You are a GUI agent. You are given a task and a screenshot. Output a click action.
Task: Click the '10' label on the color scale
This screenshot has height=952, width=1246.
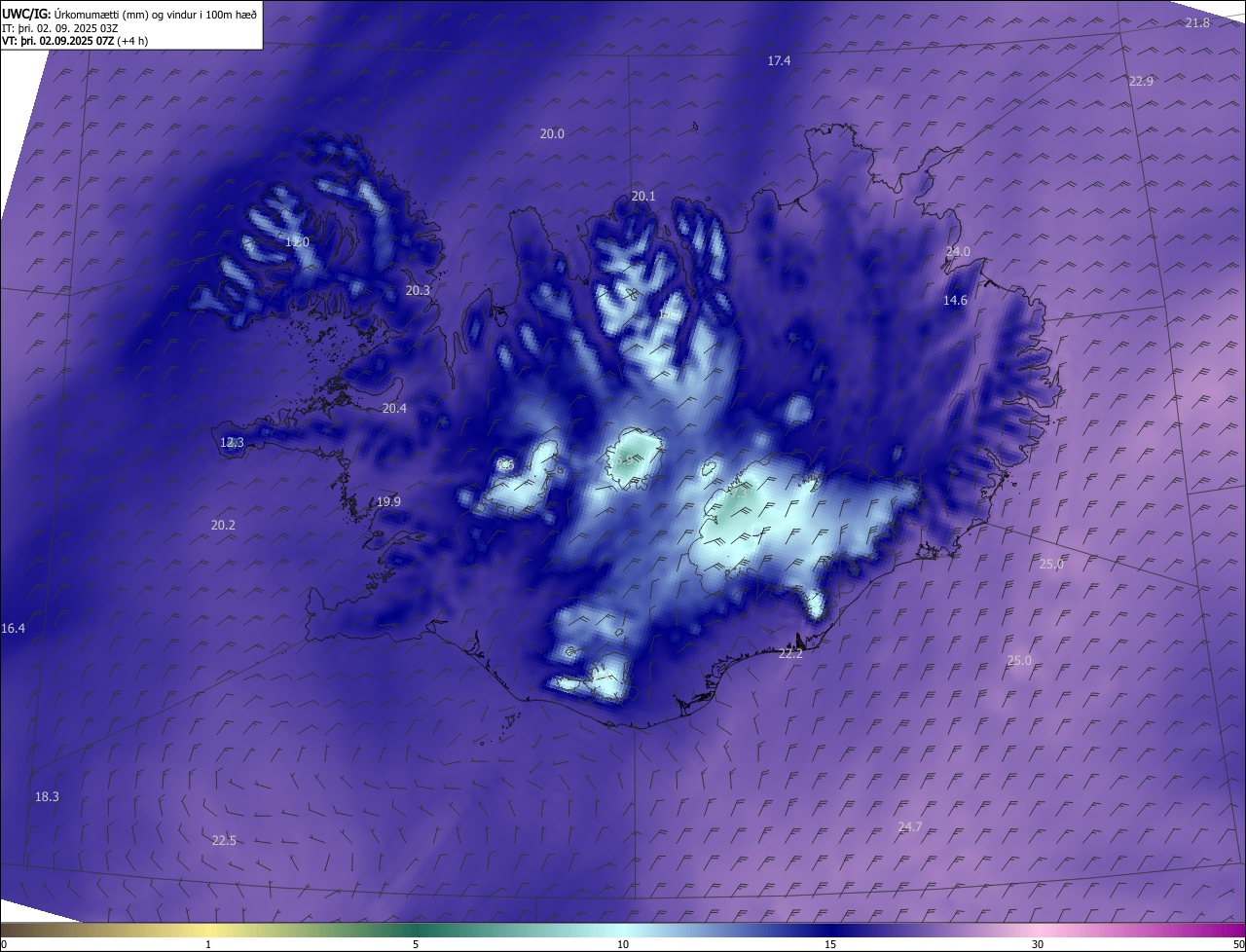click(623, 944)
